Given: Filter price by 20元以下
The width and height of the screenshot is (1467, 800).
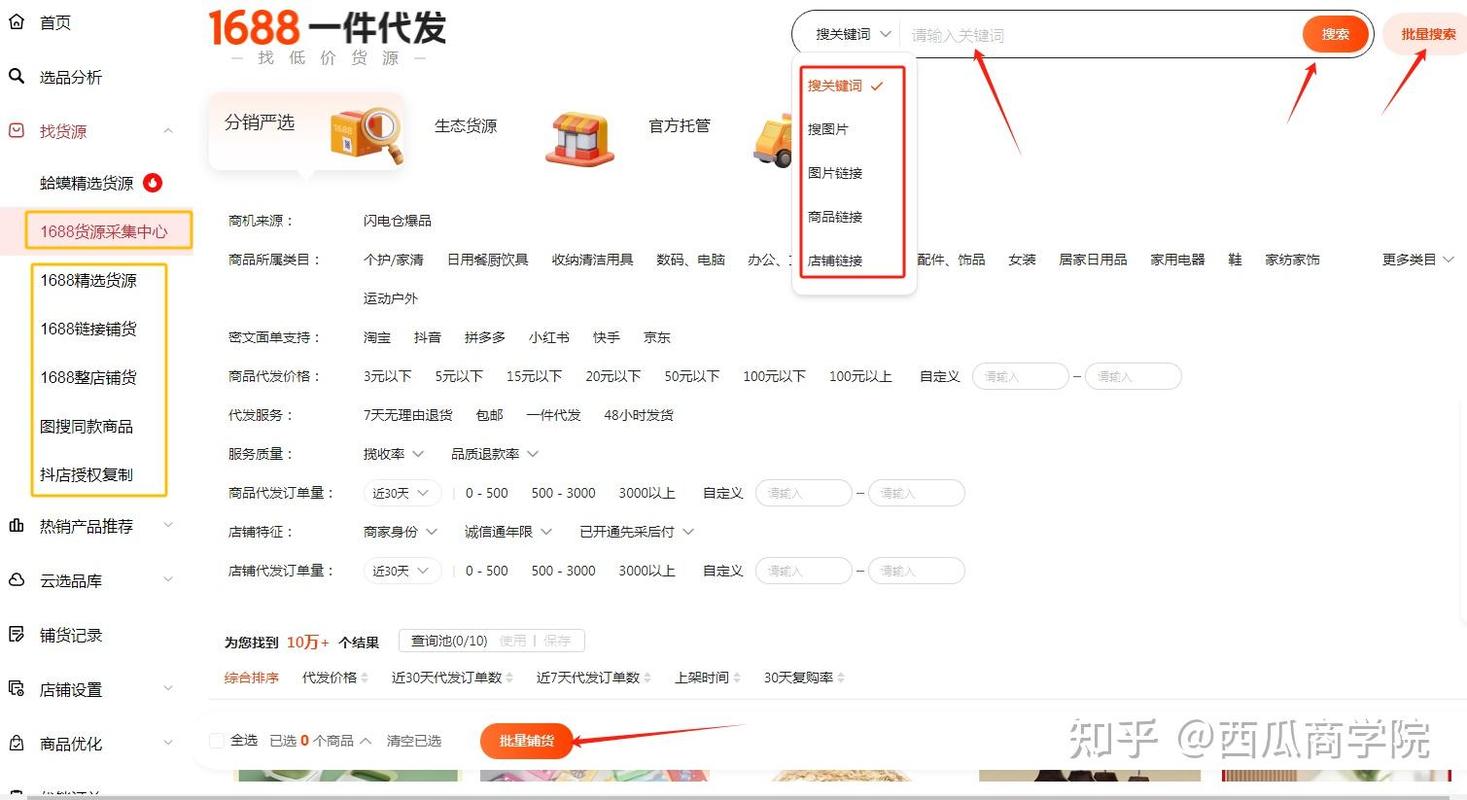Looking at the screenshot, I should click(613, 377).
